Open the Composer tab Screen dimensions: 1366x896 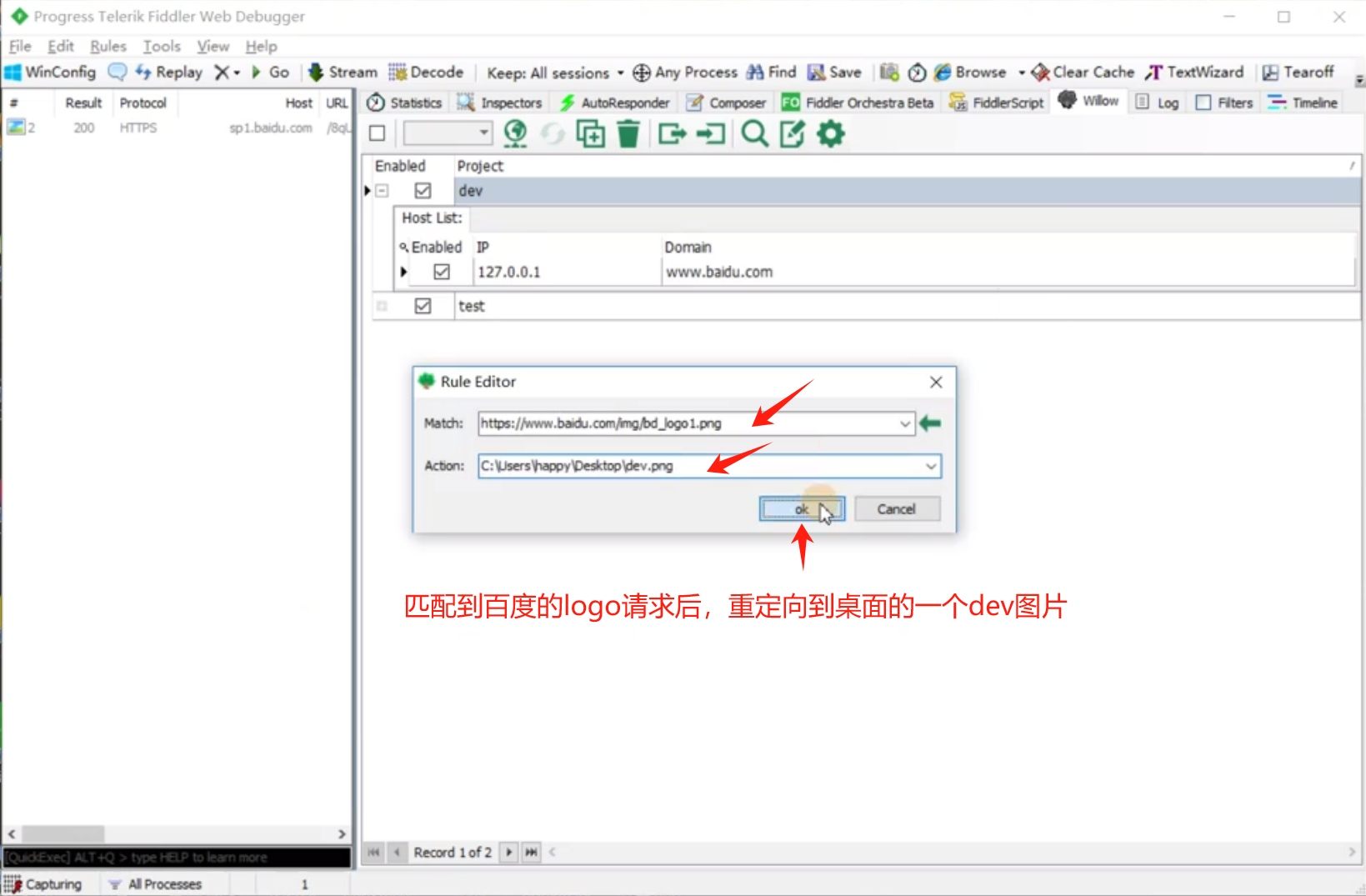tap(726, 103)
